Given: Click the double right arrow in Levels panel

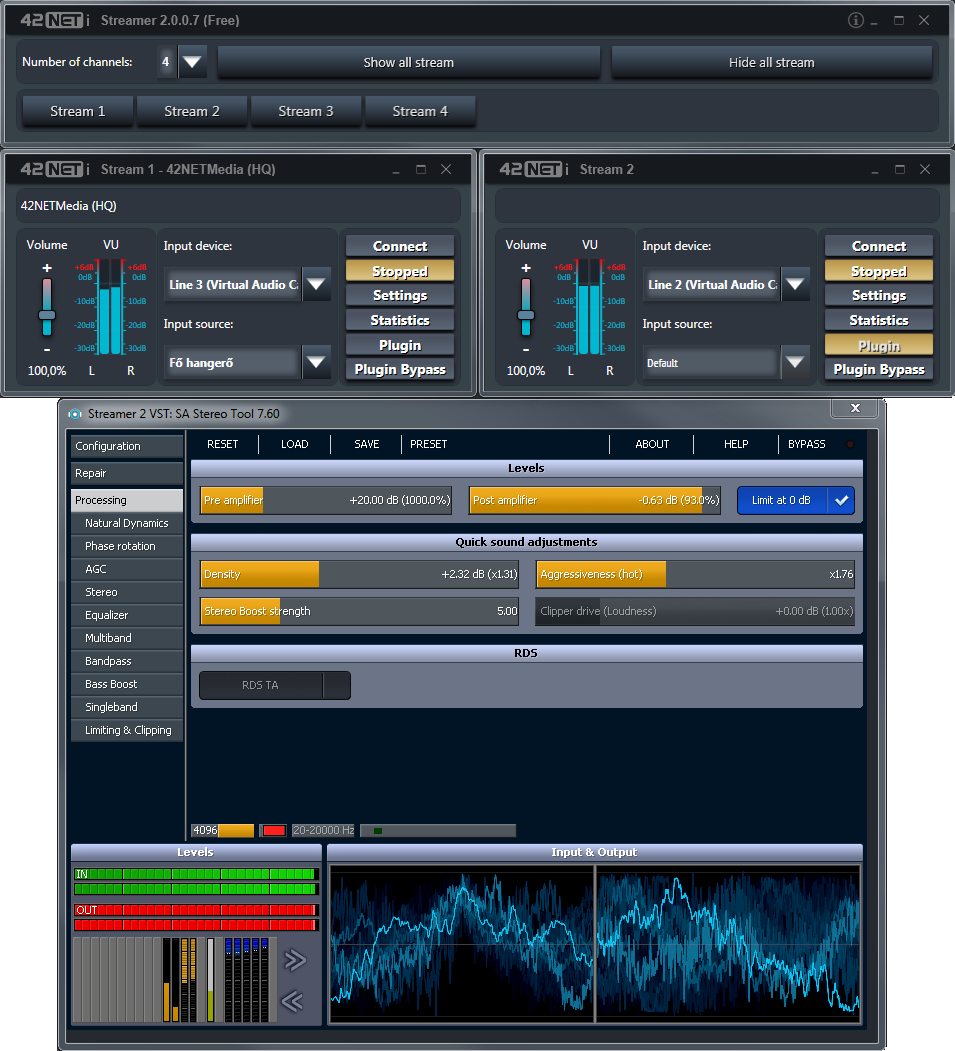Looking at the screenshot, I should (294, 960).
